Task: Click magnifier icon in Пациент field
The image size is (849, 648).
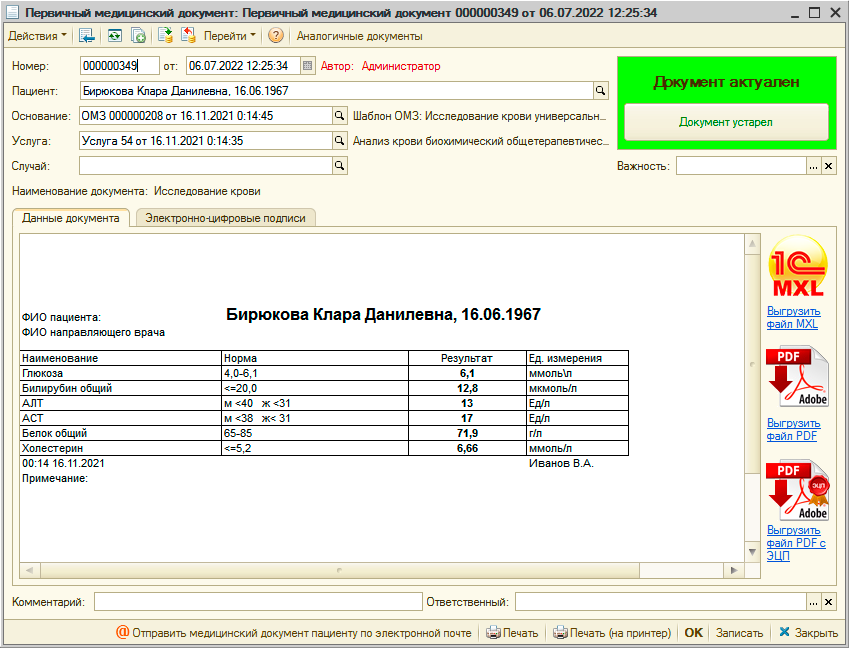Action: (x=600, y=91)
